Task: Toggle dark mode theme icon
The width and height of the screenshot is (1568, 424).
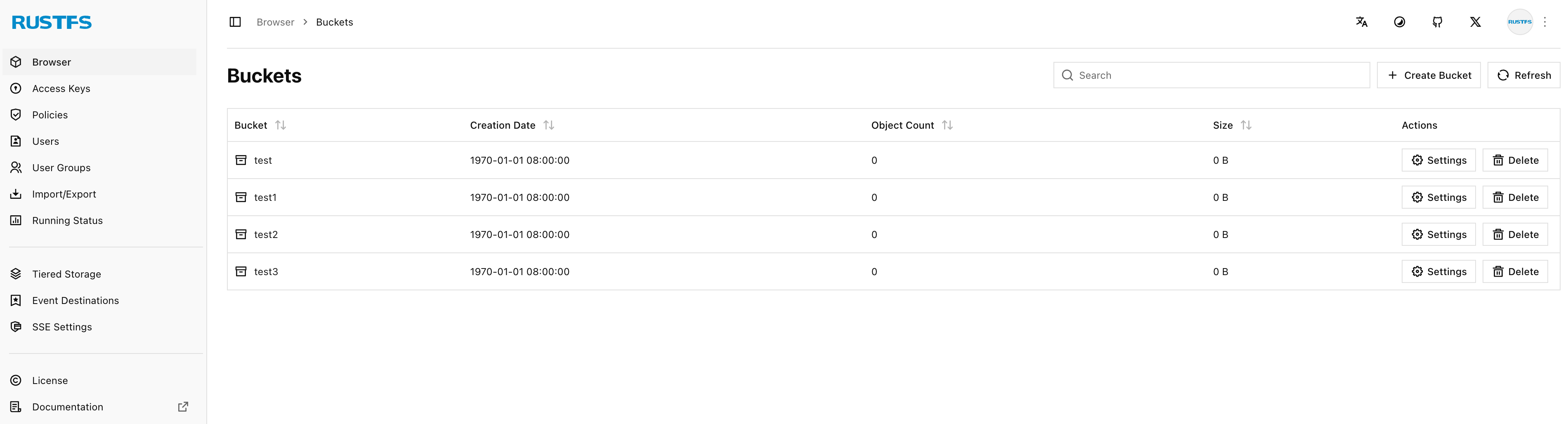Action: (1399, 22)
